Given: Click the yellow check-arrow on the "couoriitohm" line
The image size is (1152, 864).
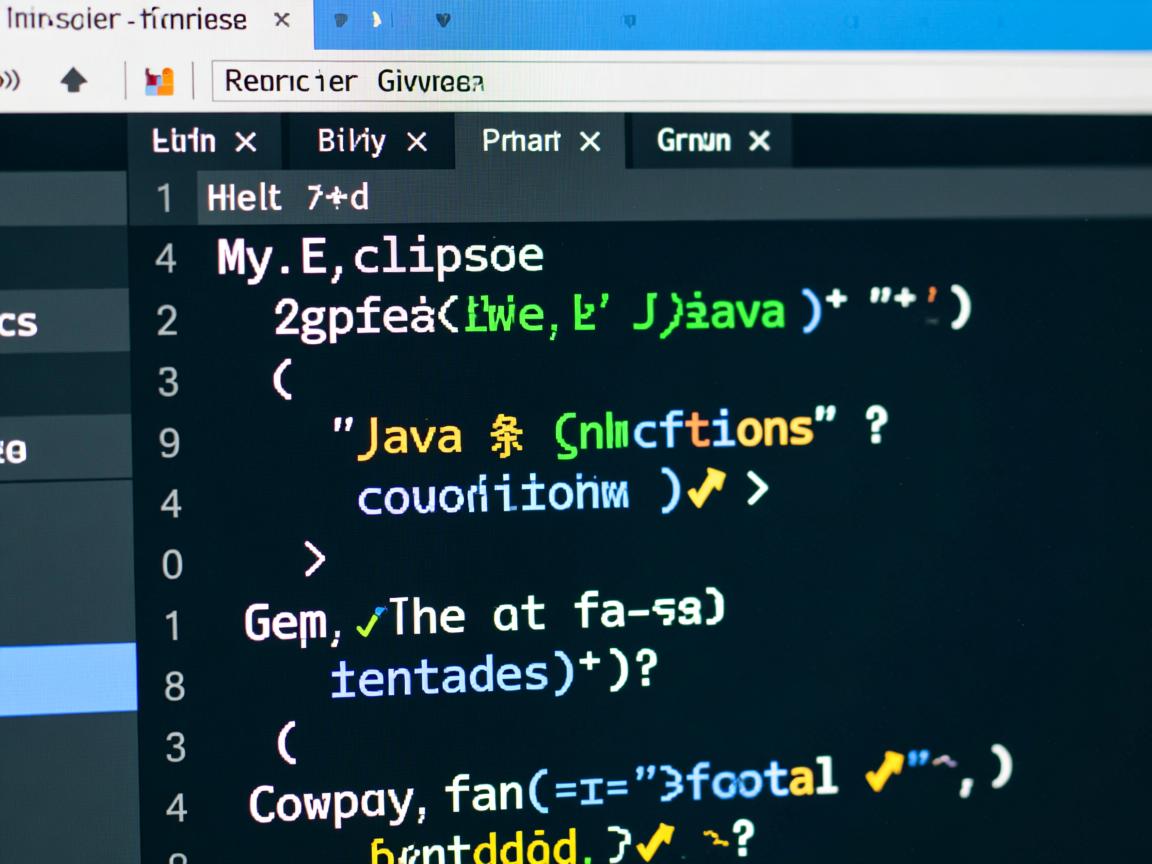Looking at the screenshot, I should (706, 489).
